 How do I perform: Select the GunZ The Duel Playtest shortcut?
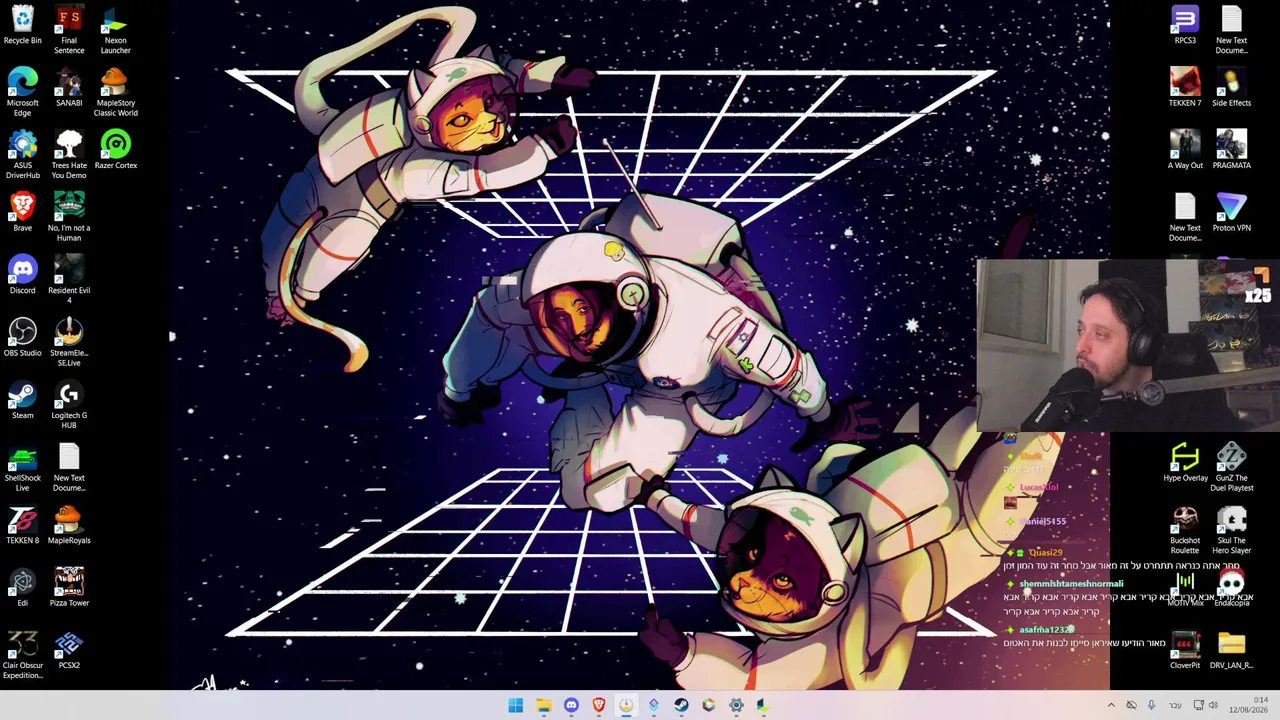(x=1231, y=468)
